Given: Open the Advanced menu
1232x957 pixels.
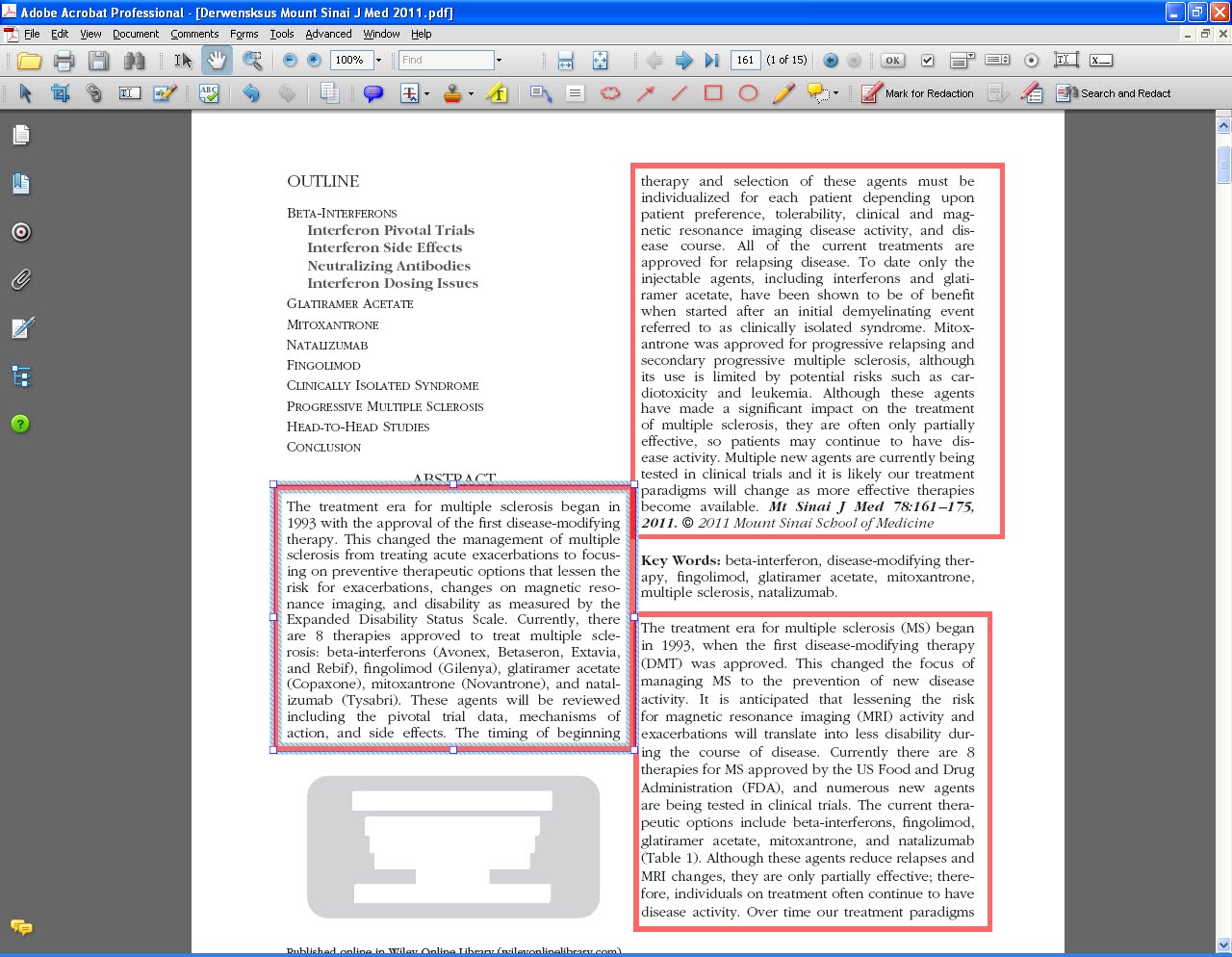Looking at the screenshot, I should 328,34.
